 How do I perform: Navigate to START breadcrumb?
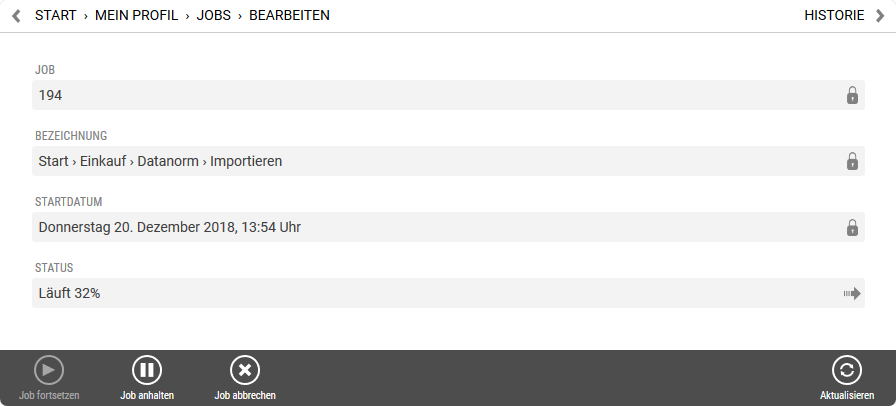[56, 16]
